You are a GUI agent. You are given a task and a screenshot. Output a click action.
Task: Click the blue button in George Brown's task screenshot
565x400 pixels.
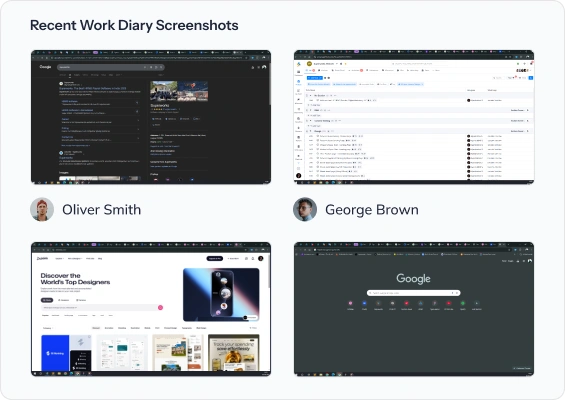314,78
